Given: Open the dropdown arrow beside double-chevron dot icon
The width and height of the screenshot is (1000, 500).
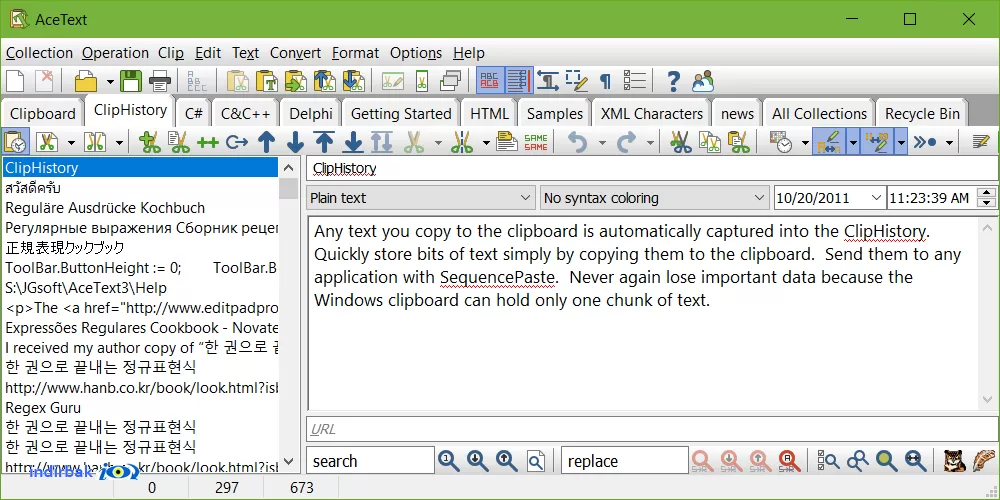Looking at the screenshot, I should click(x=949, y=142).
